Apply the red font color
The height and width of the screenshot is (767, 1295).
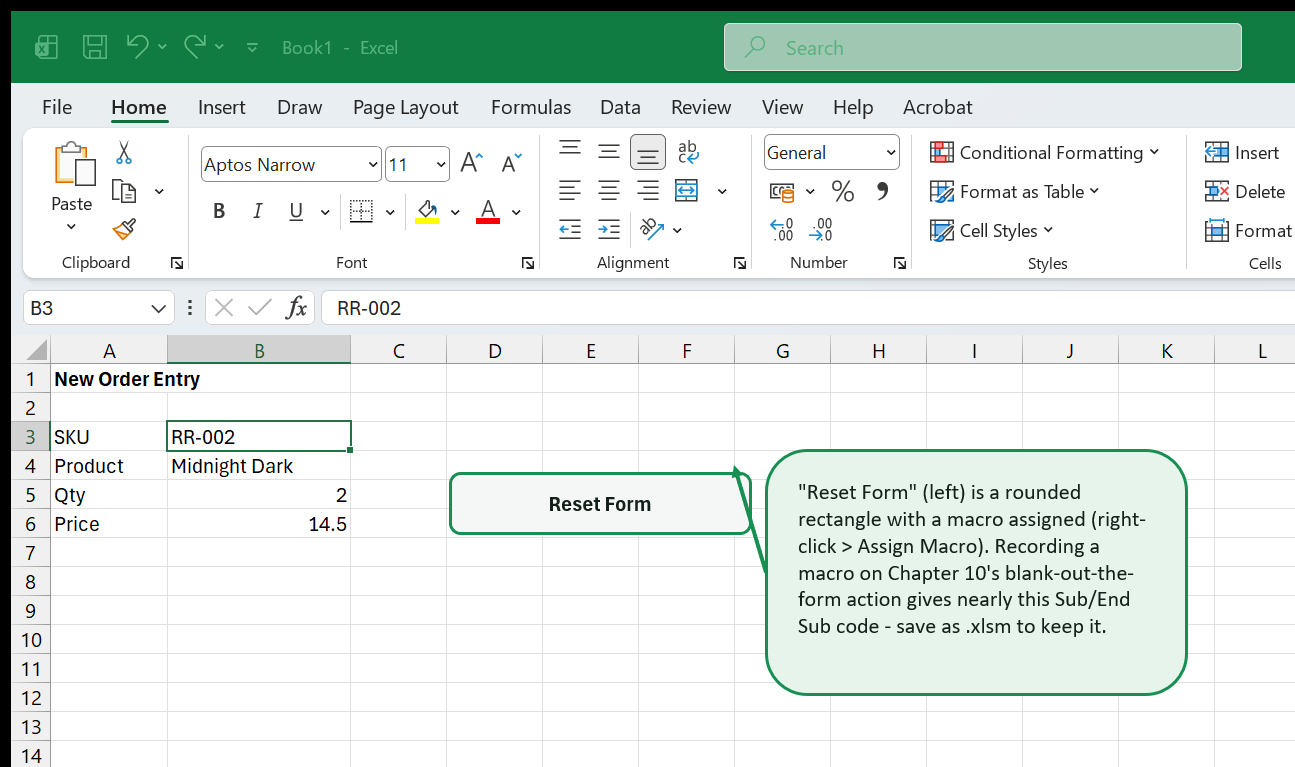click(488, 211)
